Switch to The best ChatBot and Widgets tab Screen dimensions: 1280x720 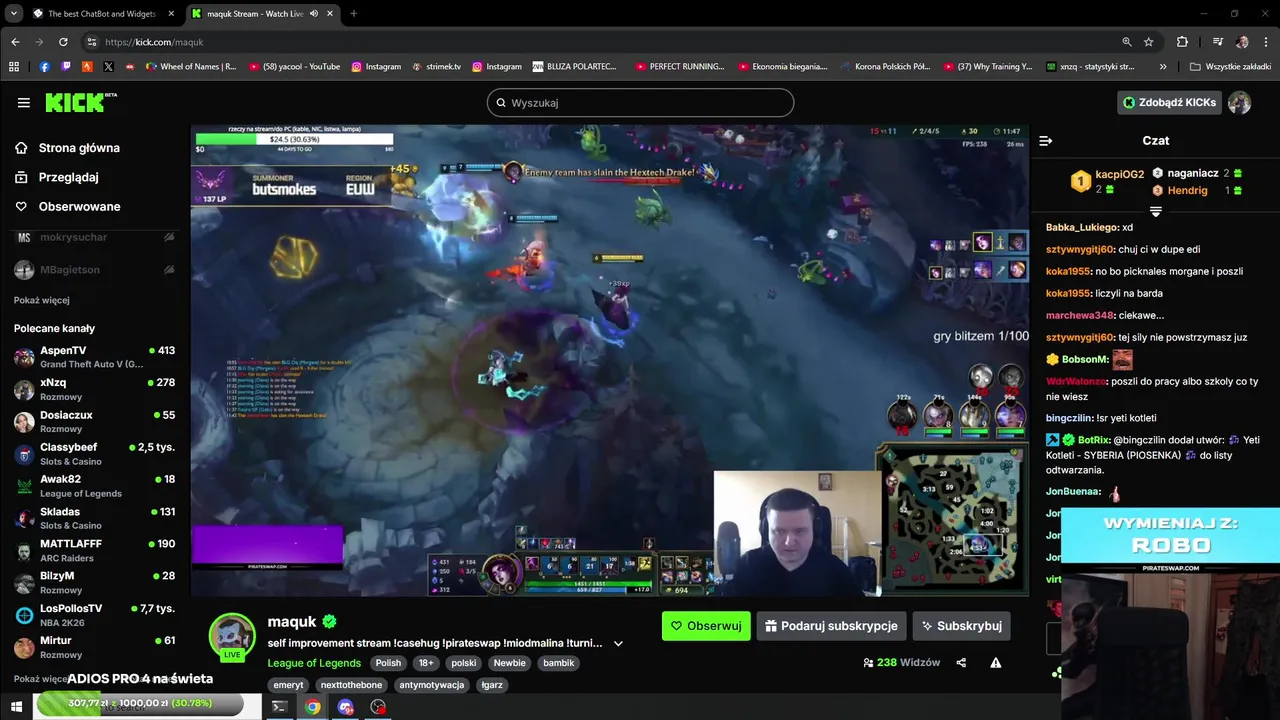(x=103, y=14)
